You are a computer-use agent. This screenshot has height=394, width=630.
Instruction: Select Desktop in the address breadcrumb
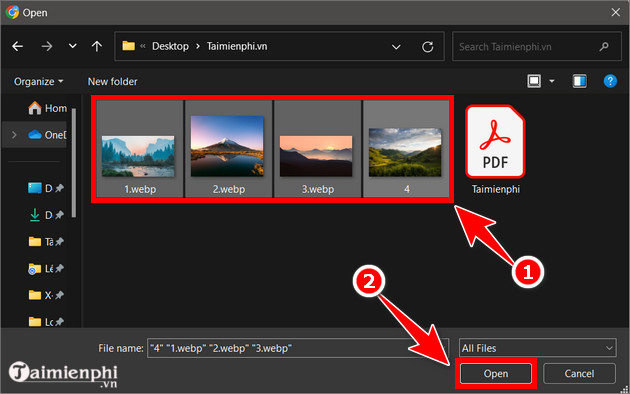[x=170, y=46]
